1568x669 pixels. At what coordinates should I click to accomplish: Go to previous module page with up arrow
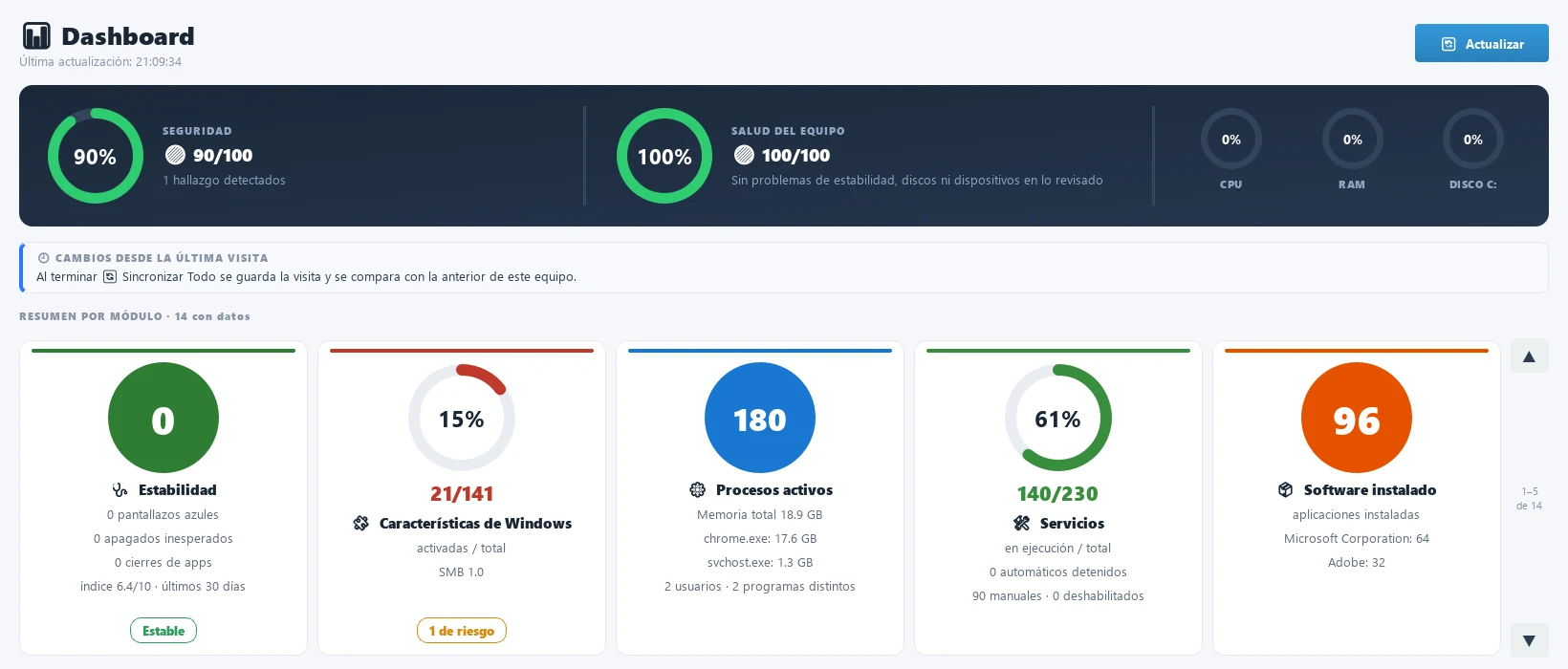tap(1529, 356)
